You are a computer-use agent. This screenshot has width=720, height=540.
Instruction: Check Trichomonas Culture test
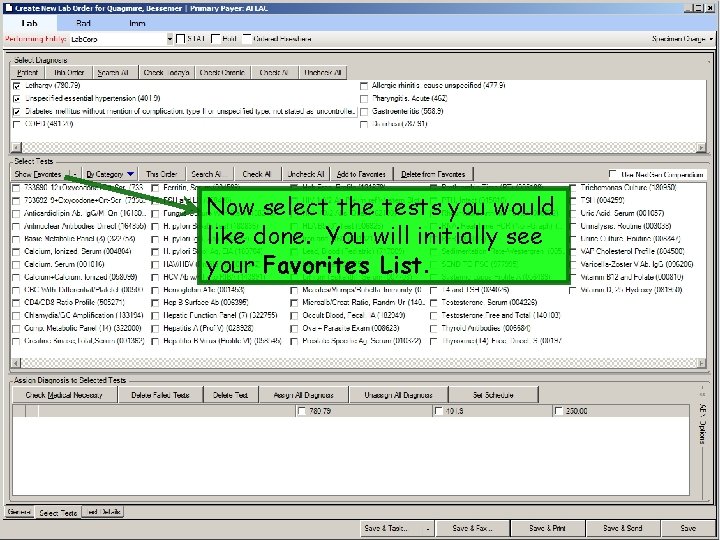click(x=573, y=187)
